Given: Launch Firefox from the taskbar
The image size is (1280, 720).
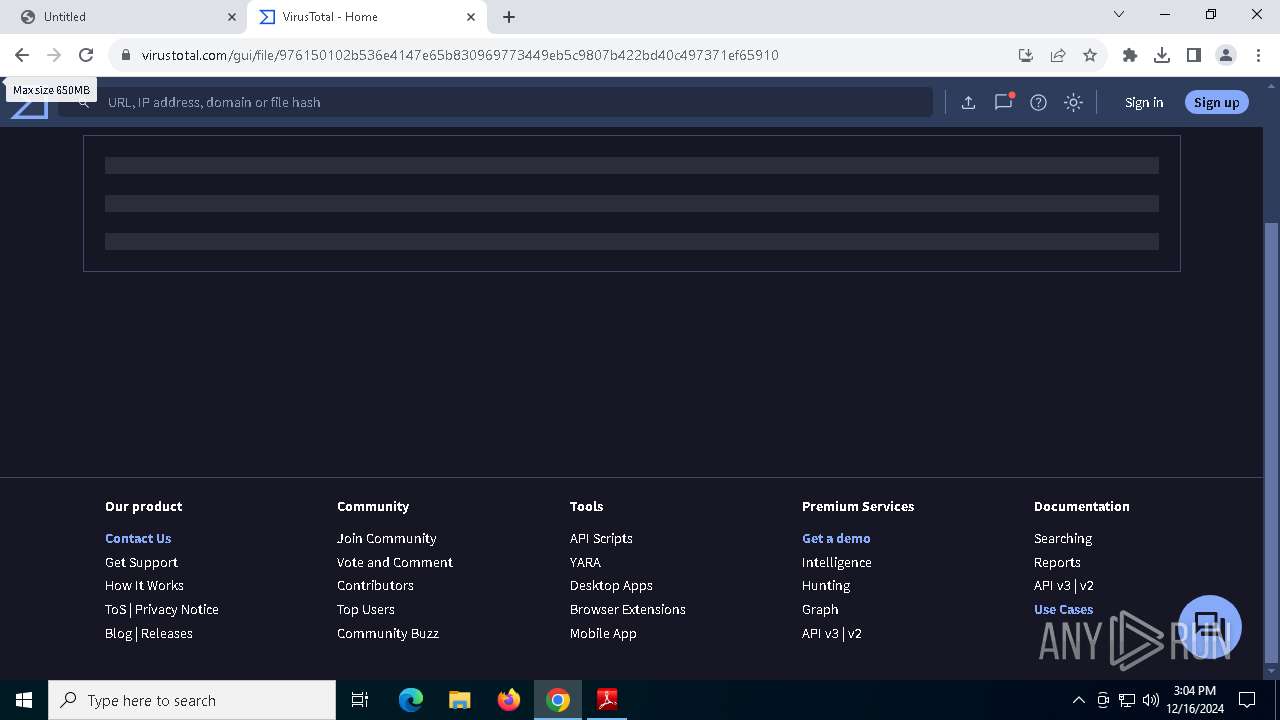Looking at the screenshot, I should click(509, 700).
